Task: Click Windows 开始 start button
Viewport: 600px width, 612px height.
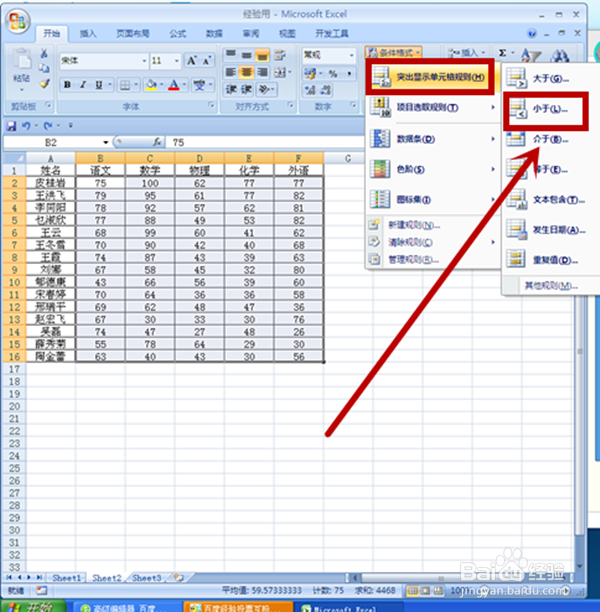Action: click(32, 606)
